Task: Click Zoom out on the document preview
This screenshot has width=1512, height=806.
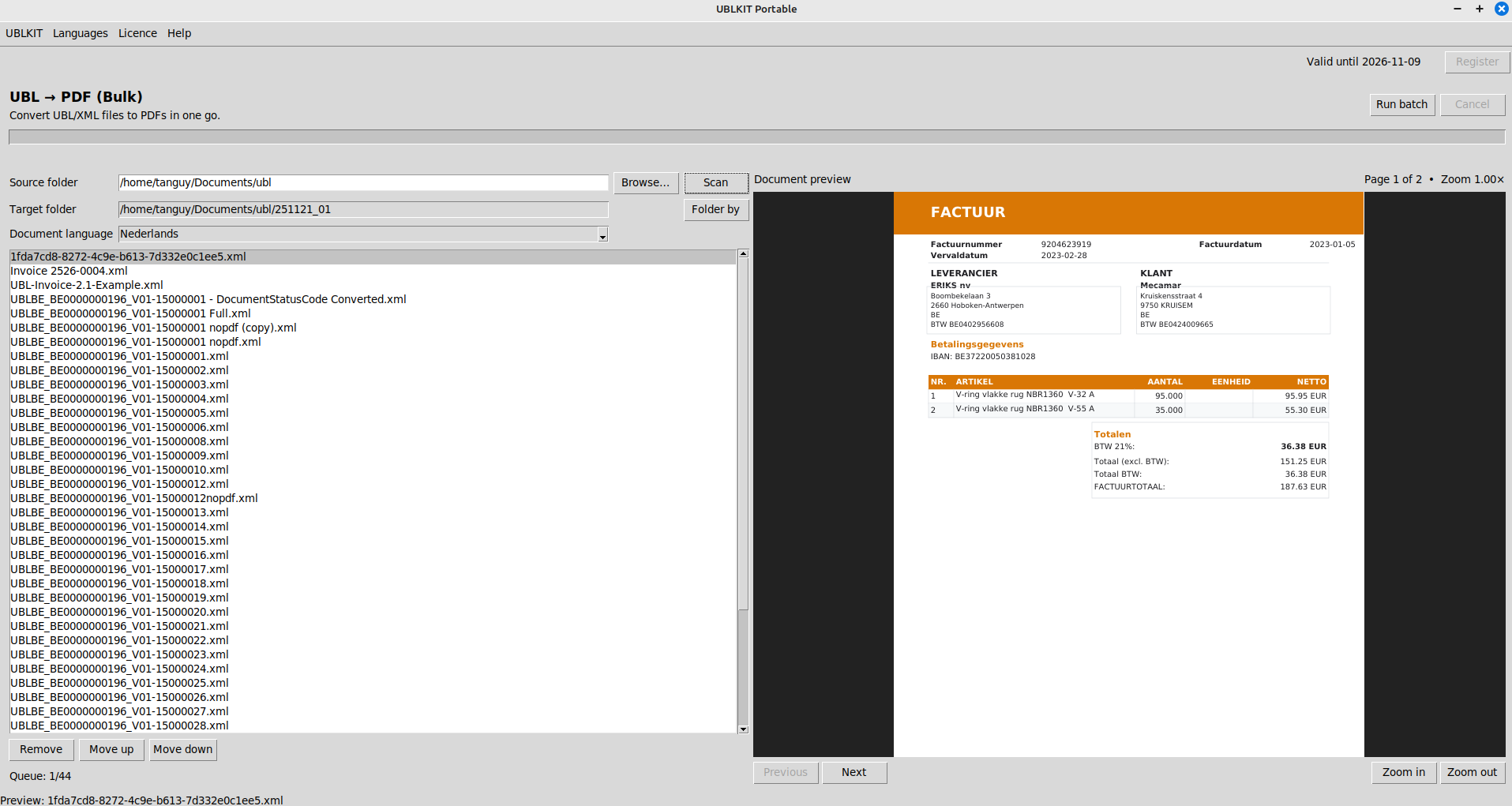Action: pos(1471,772)
